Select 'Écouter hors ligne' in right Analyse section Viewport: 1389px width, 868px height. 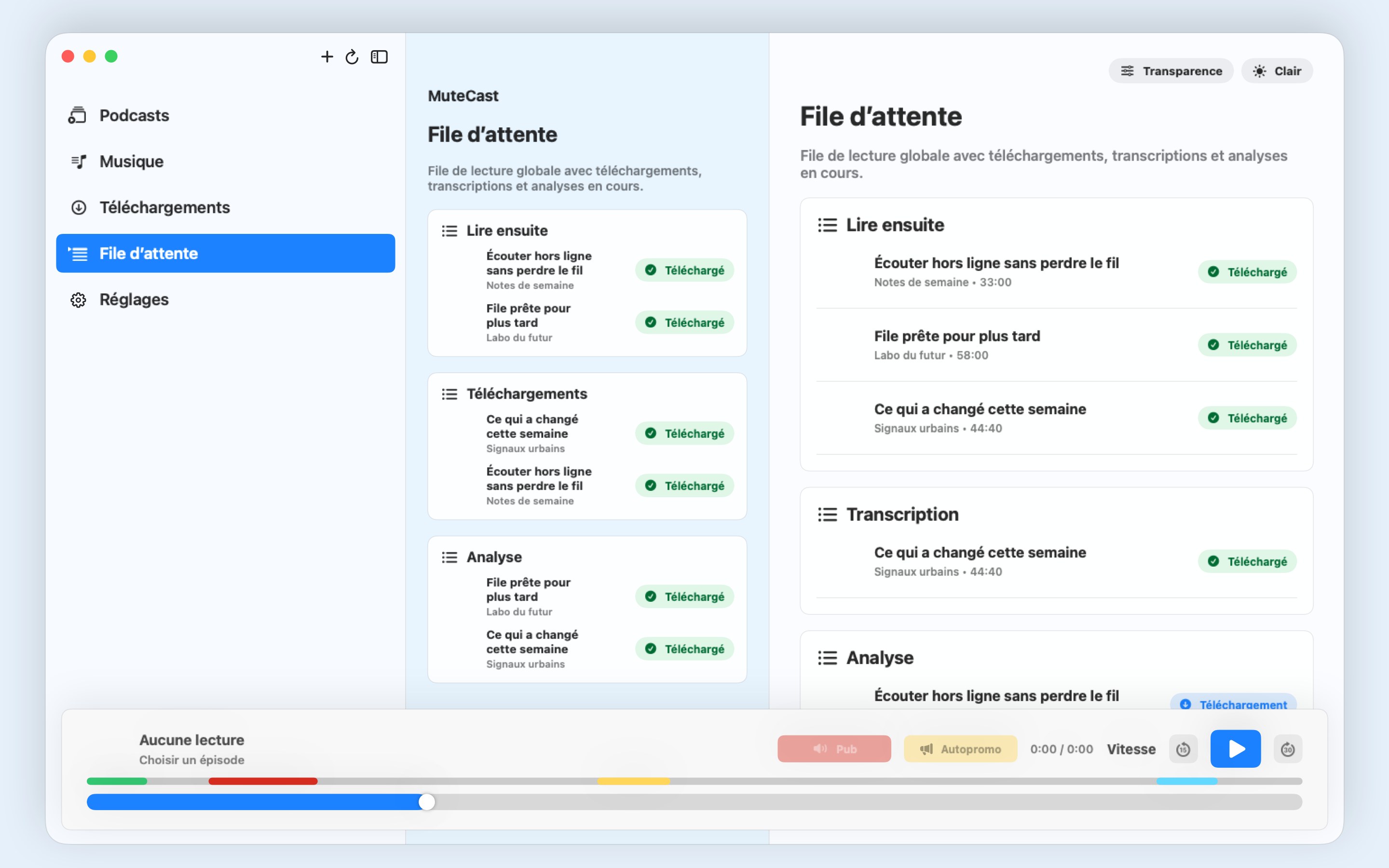1056,696
